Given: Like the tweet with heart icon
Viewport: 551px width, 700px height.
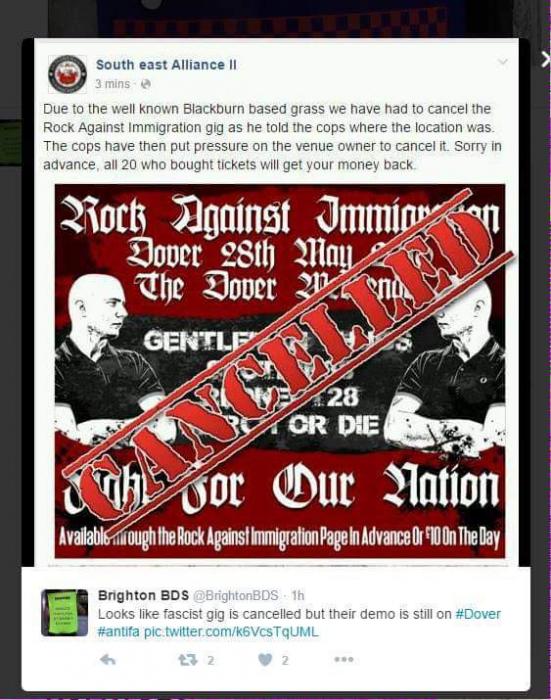Looking at the screenshot, I should [265, 659].
